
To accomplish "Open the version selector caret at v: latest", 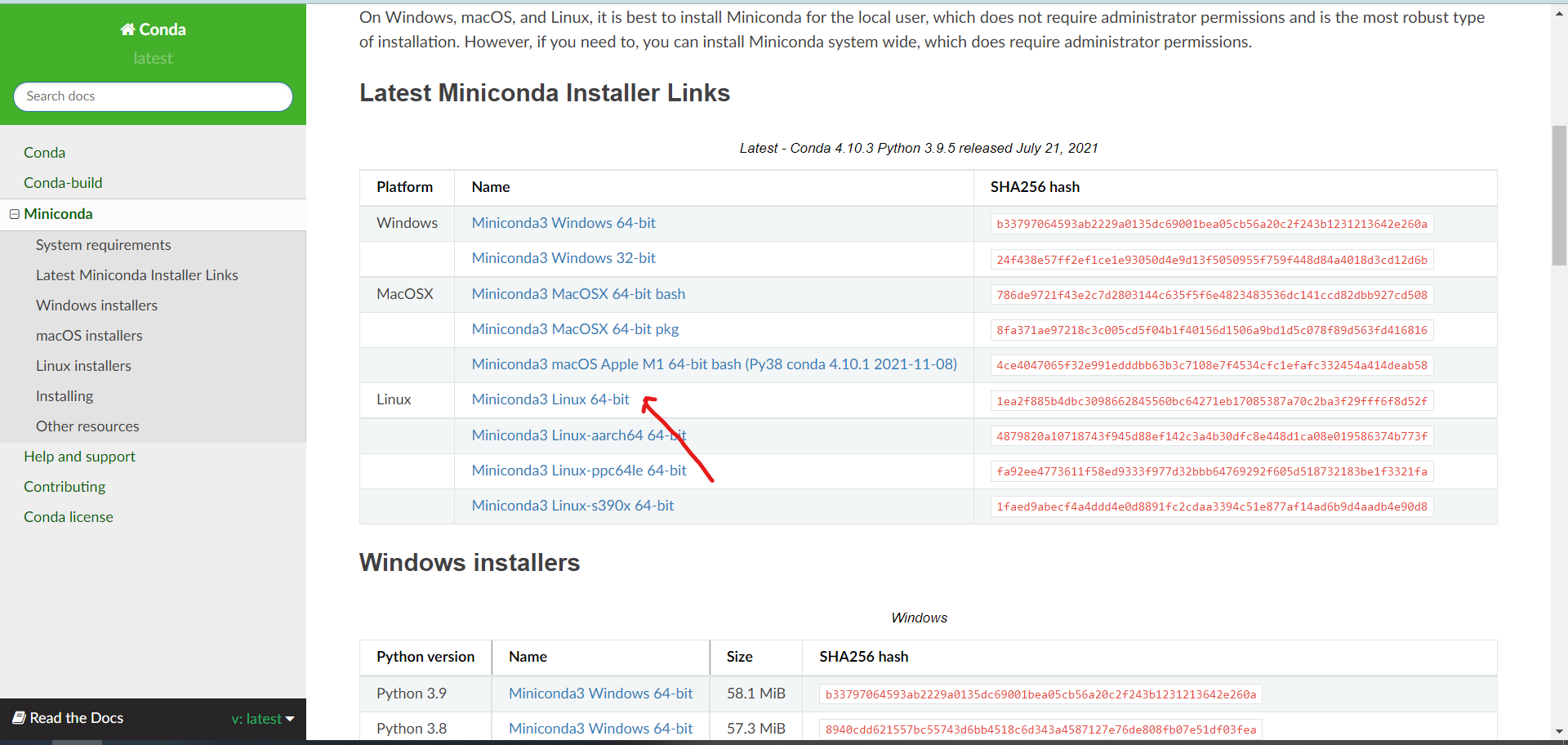I will tap(290, 719).
